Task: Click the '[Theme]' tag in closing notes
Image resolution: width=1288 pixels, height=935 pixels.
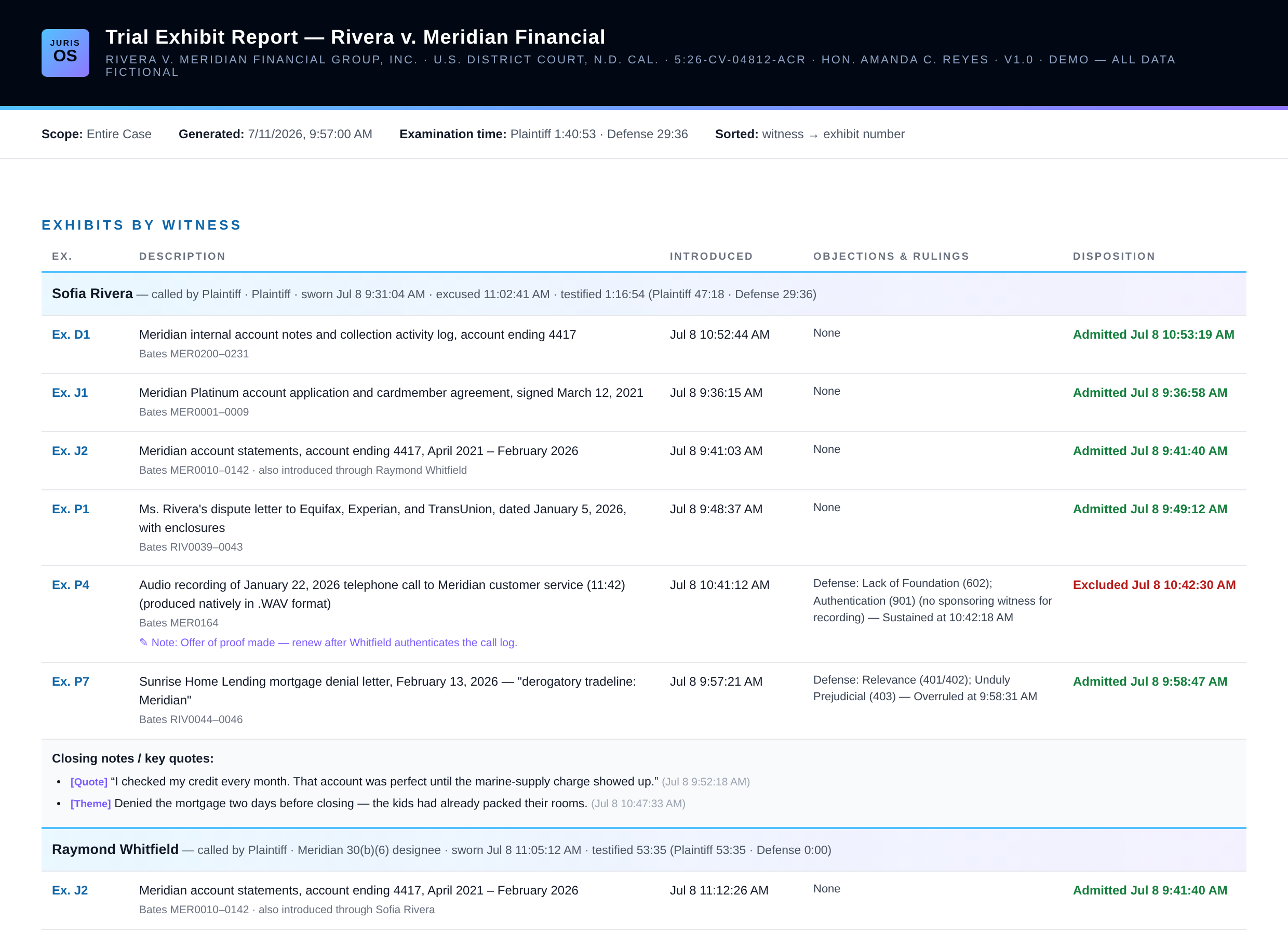Action: point(91,804)
